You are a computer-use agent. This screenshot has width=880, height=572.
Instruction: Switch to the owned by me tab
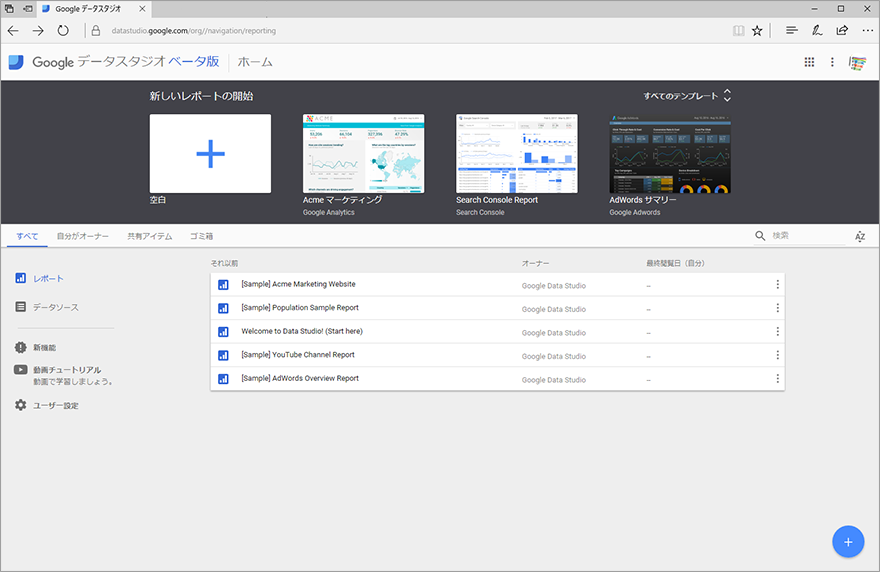pos(82,237)
